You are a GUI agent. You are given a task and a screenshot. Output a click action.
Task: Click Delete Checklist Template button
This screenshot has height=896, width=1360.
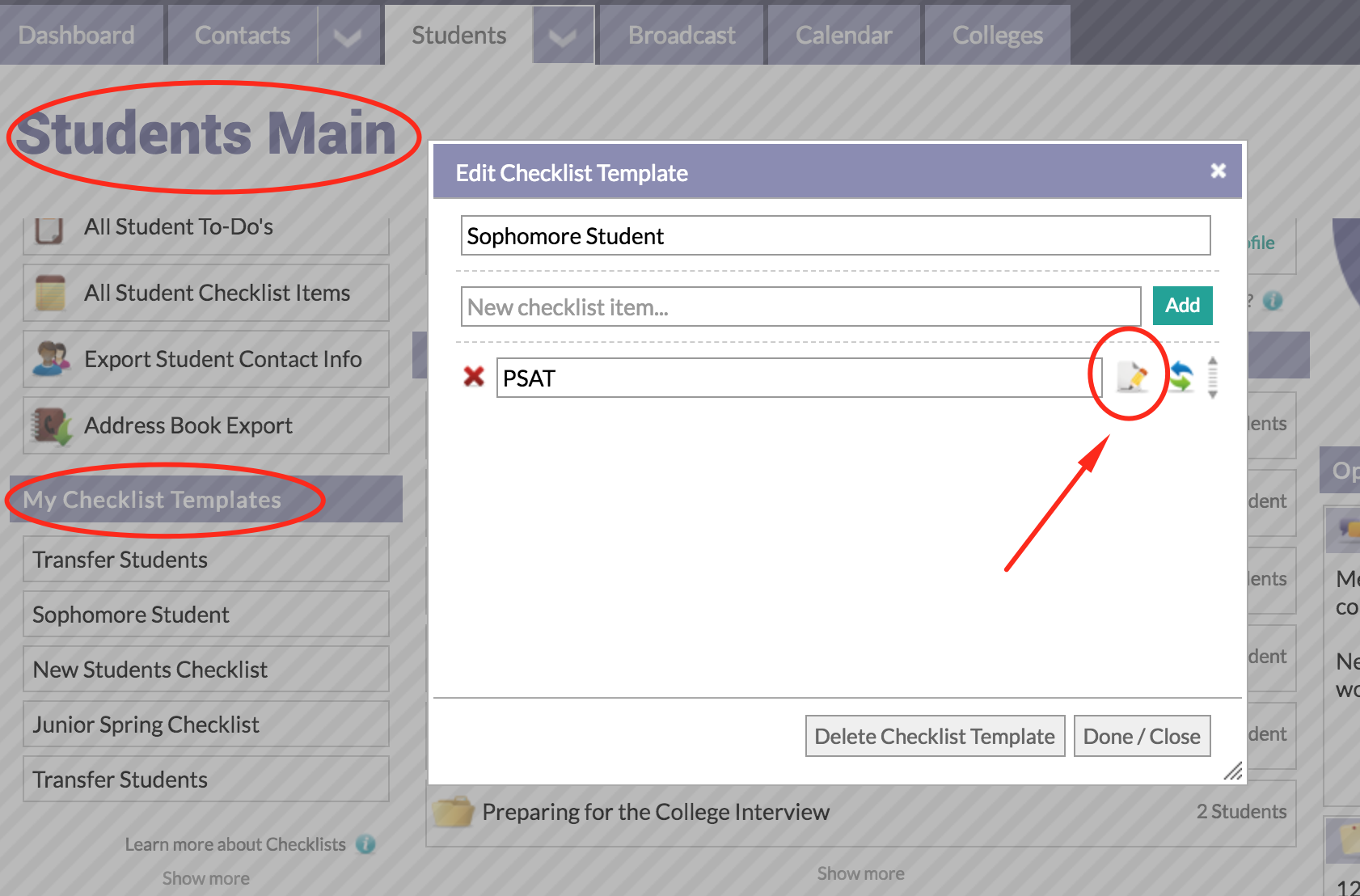coord(935,736)
